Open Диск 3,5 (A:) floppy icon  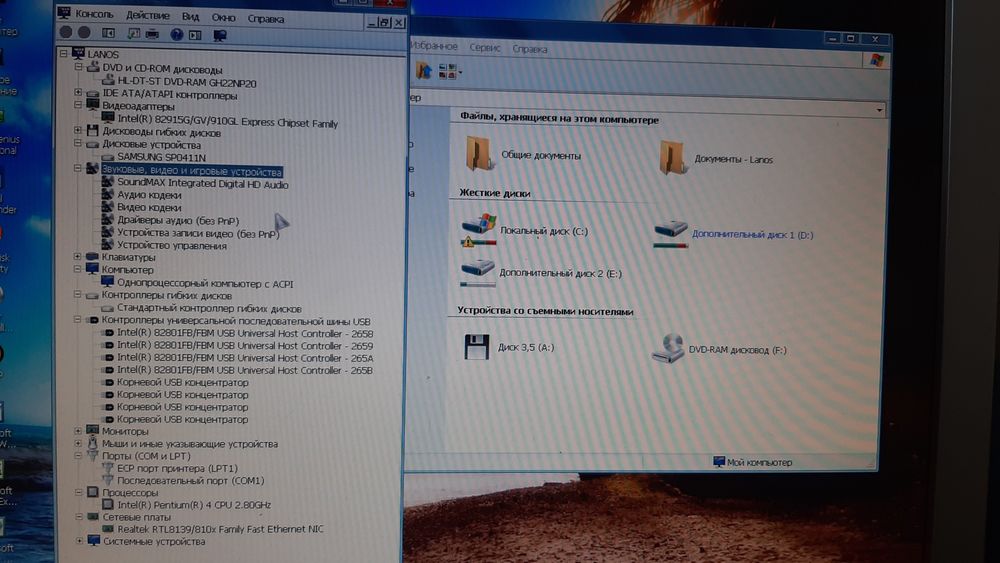pyautogui.click(x=476, y=347)
